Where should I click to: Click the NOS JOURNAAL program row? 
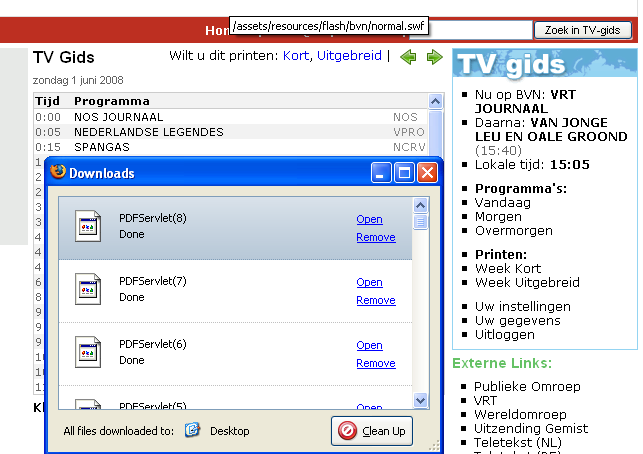click(x=230, y=117)
